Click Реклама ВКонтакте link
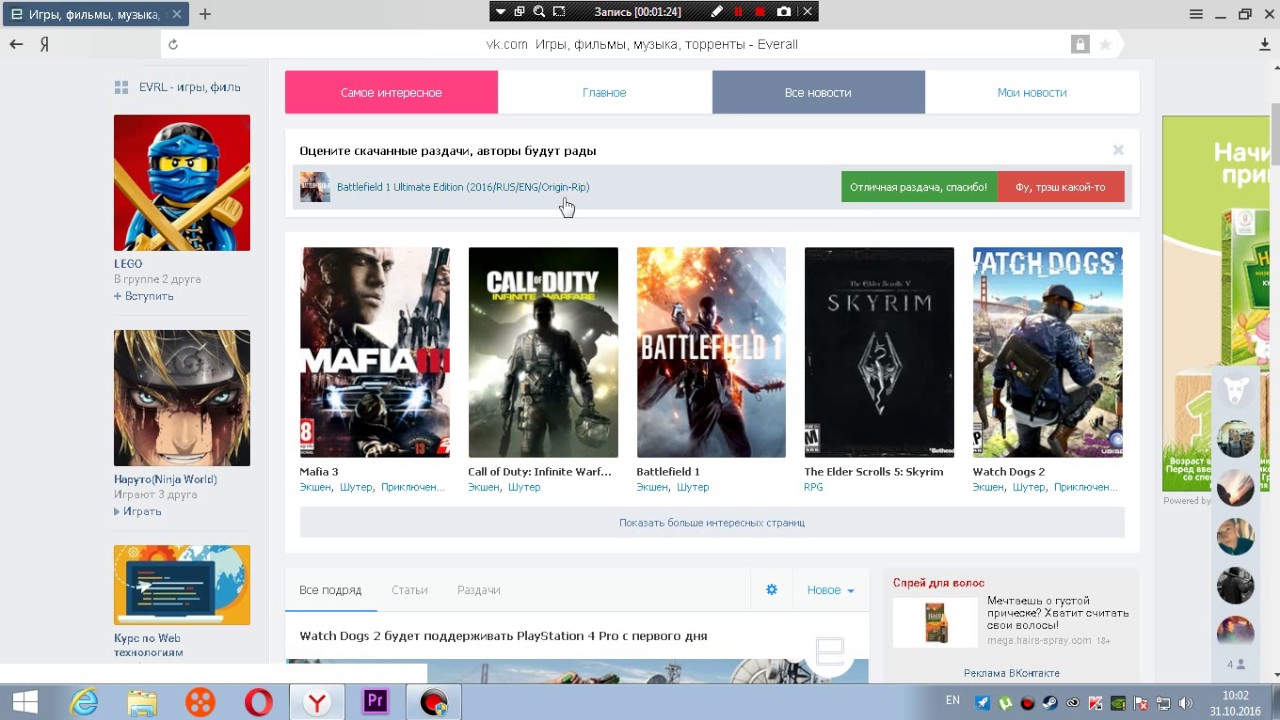 [x=1011, y=673]
